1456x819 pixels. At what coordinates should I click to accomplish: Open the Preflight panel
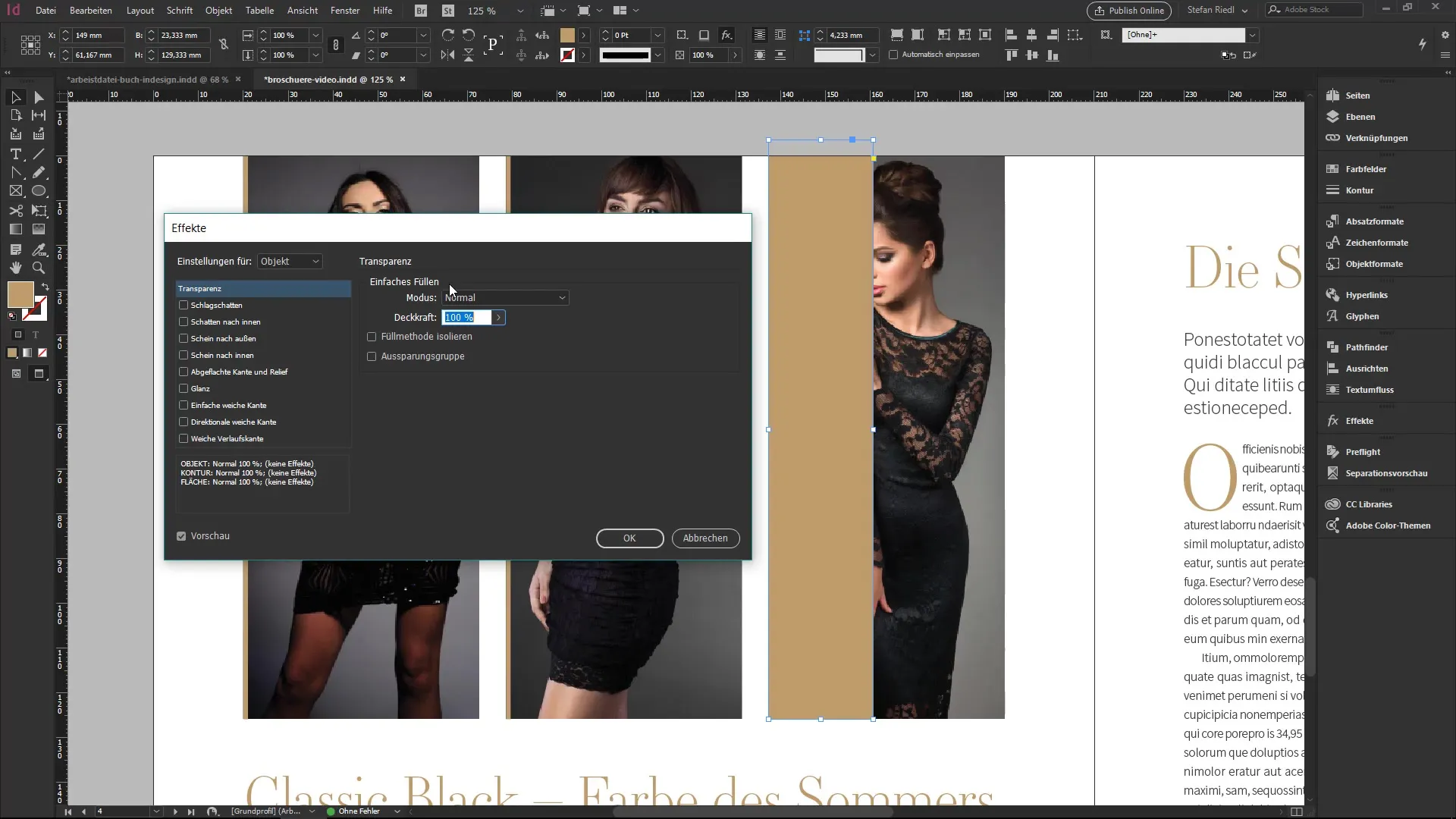click(1362, 452)
